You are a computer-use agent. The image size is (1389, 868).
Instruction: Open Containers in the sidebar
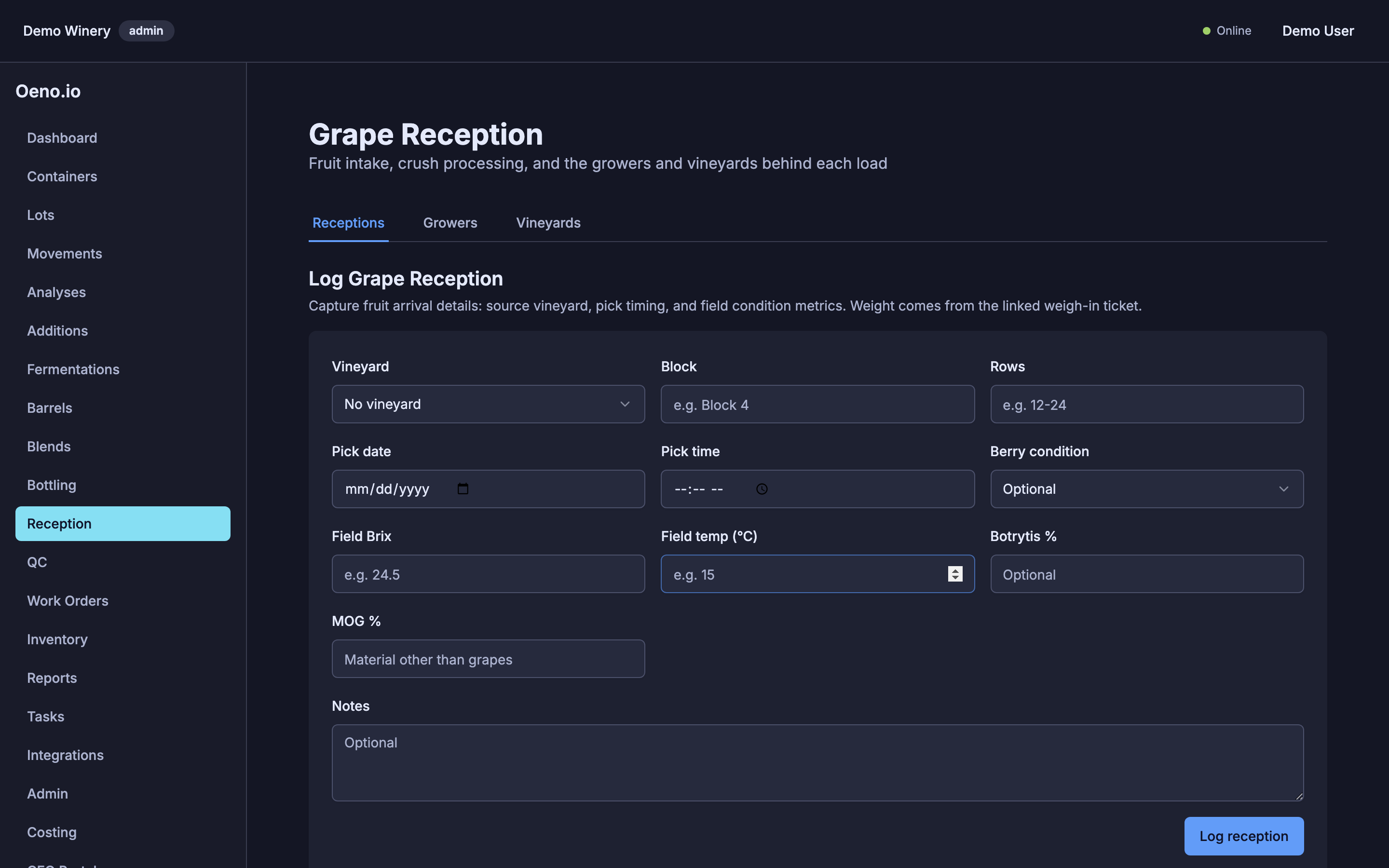pos(123,176)
